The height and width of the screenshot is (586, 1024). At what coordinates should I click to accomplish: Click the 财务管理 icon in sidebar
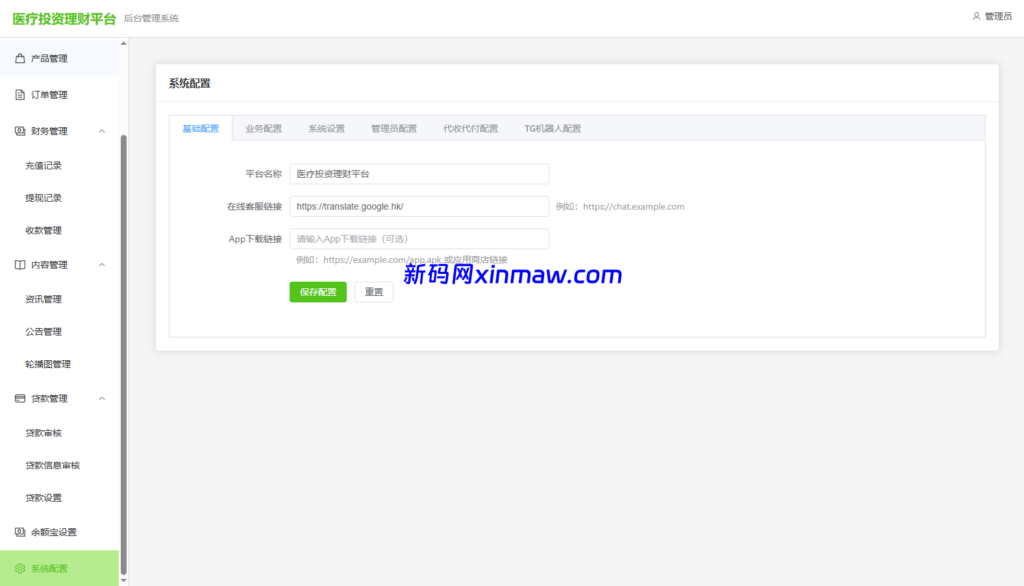[20, 131]
